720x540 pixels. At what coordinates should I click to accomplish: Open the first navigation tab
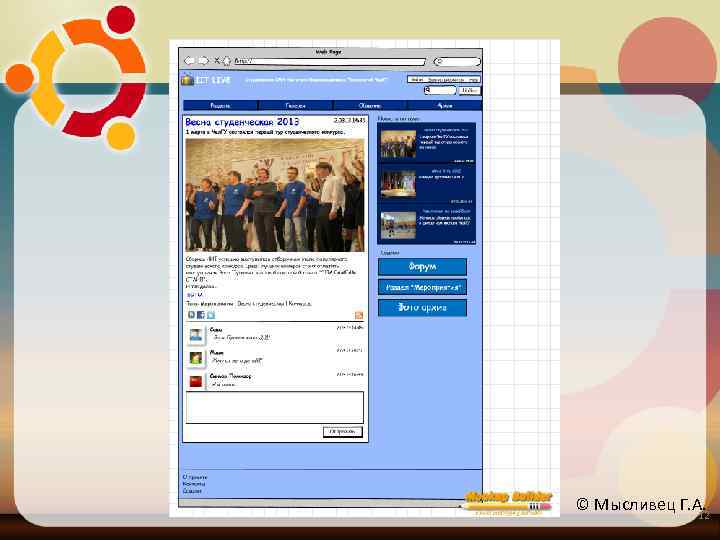[220, 106]
